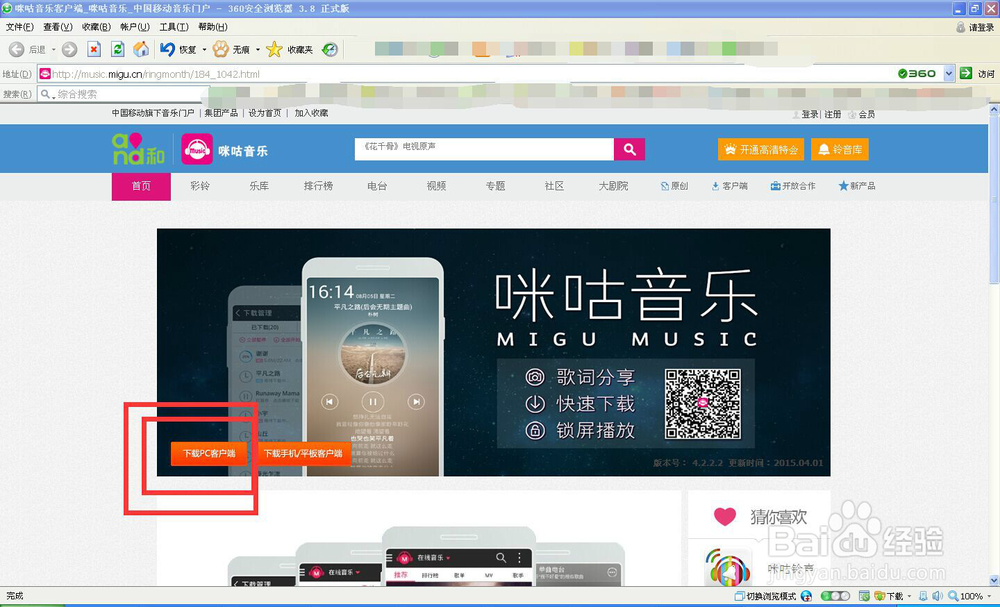Click the pause button on phone mockup
This screenshot has height=607, width=1000.
(372, 402)
